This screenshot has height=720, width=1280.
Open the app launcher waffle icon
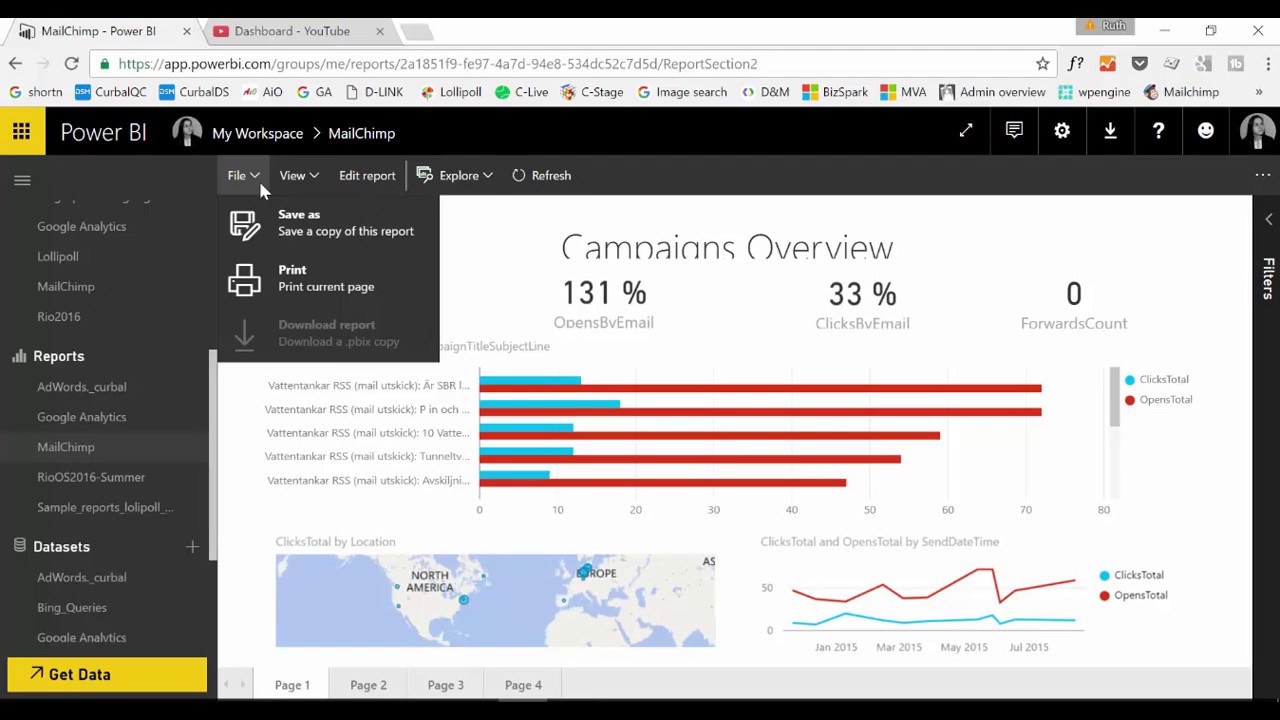point(21,132)
